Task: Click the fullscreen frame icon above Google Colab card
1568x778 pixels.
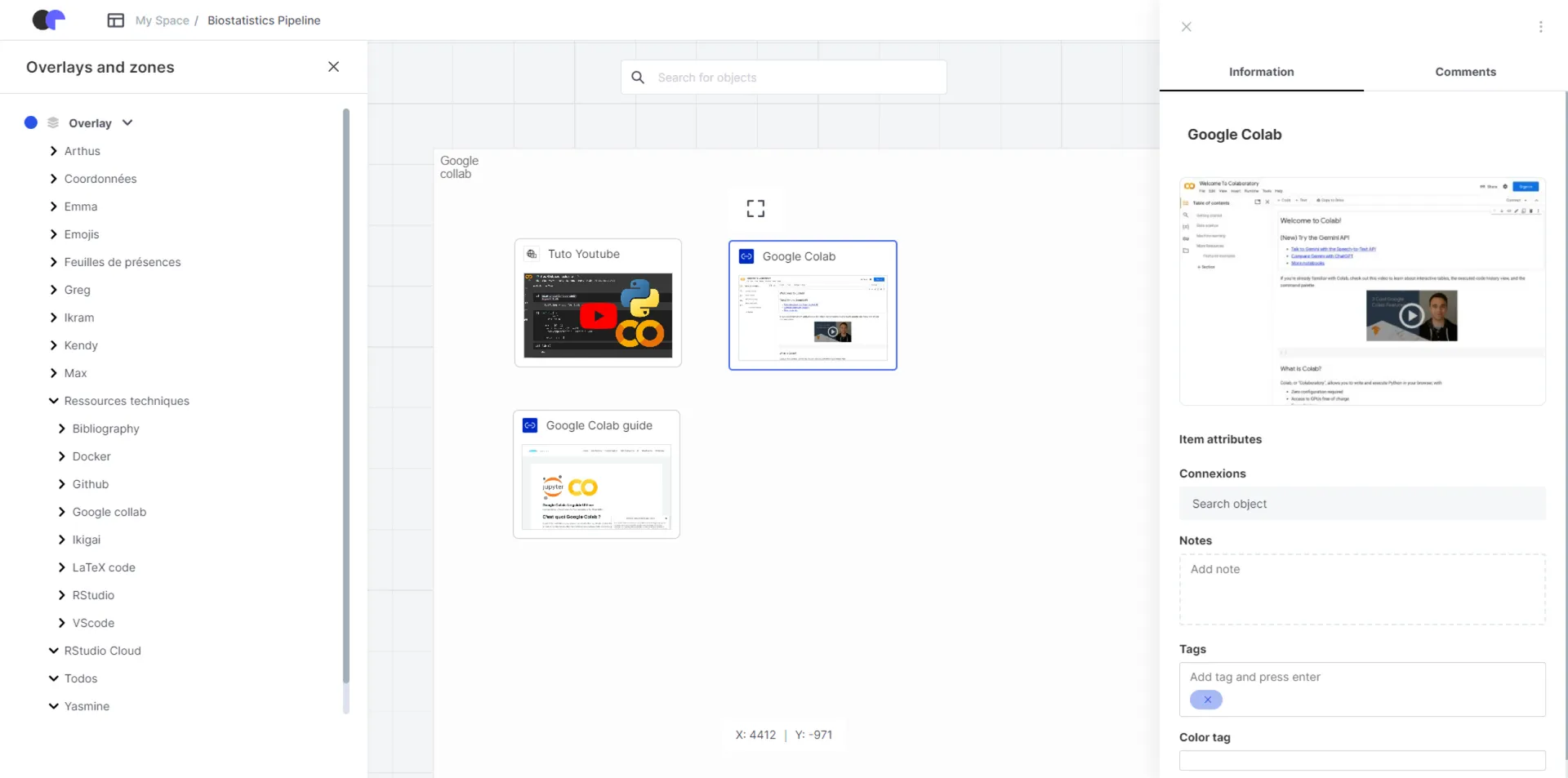Action: click(755, 208)
